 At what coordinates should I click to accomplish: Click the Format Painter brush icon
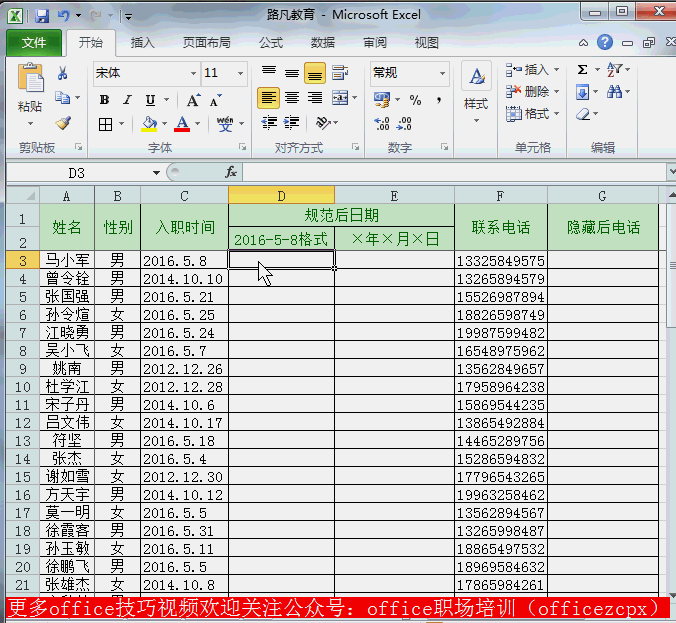coord(63,124)
